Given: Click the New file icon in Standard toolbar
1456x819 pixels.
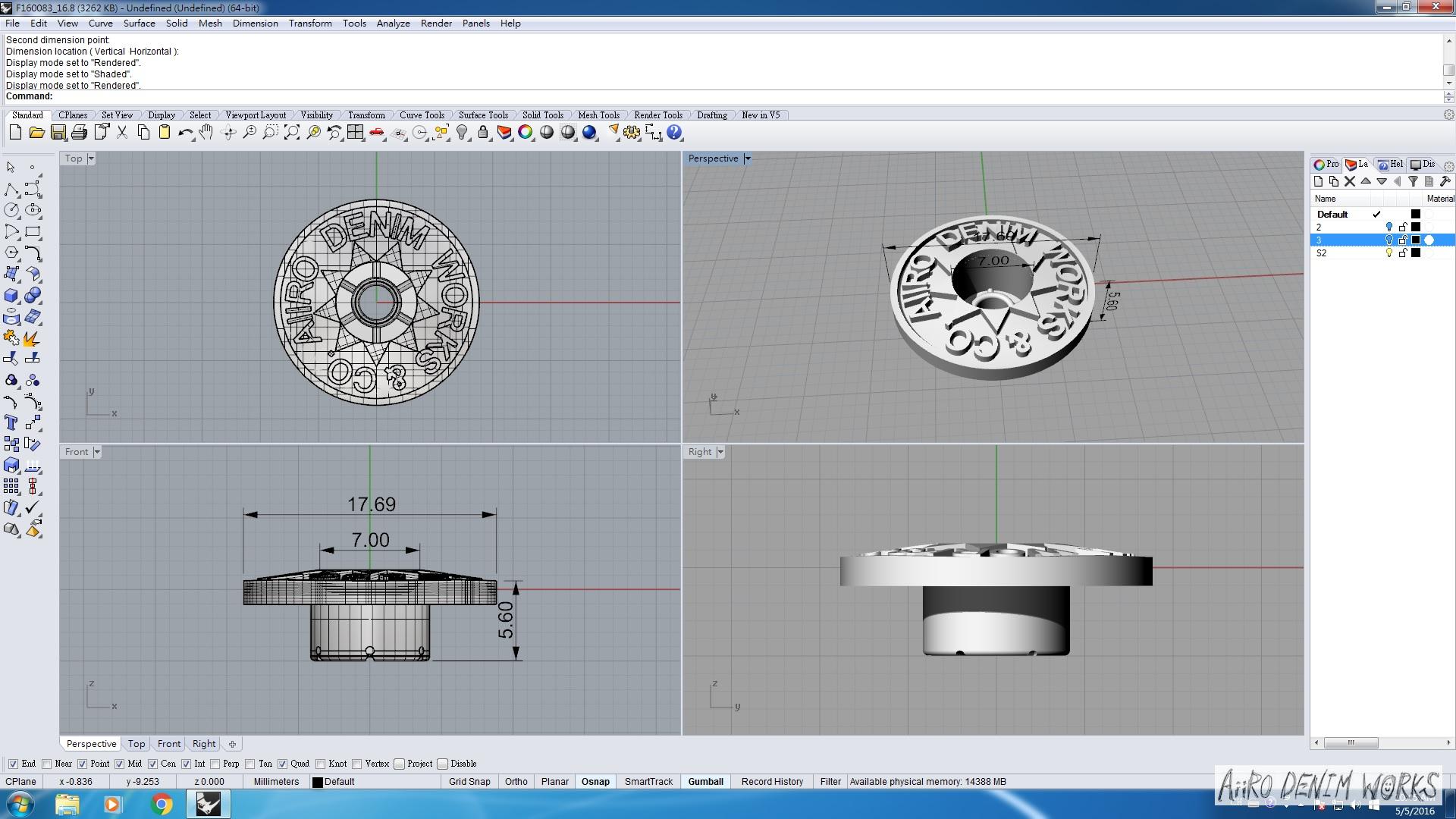Looking at the screenshot, I should [x=15, y=133].
